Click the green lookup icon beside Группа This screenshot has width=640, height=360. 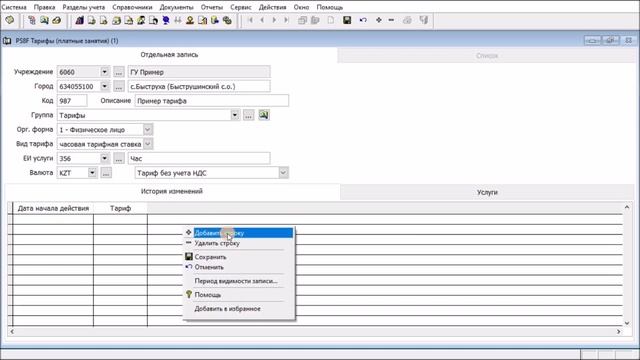[x=264, y=115]
